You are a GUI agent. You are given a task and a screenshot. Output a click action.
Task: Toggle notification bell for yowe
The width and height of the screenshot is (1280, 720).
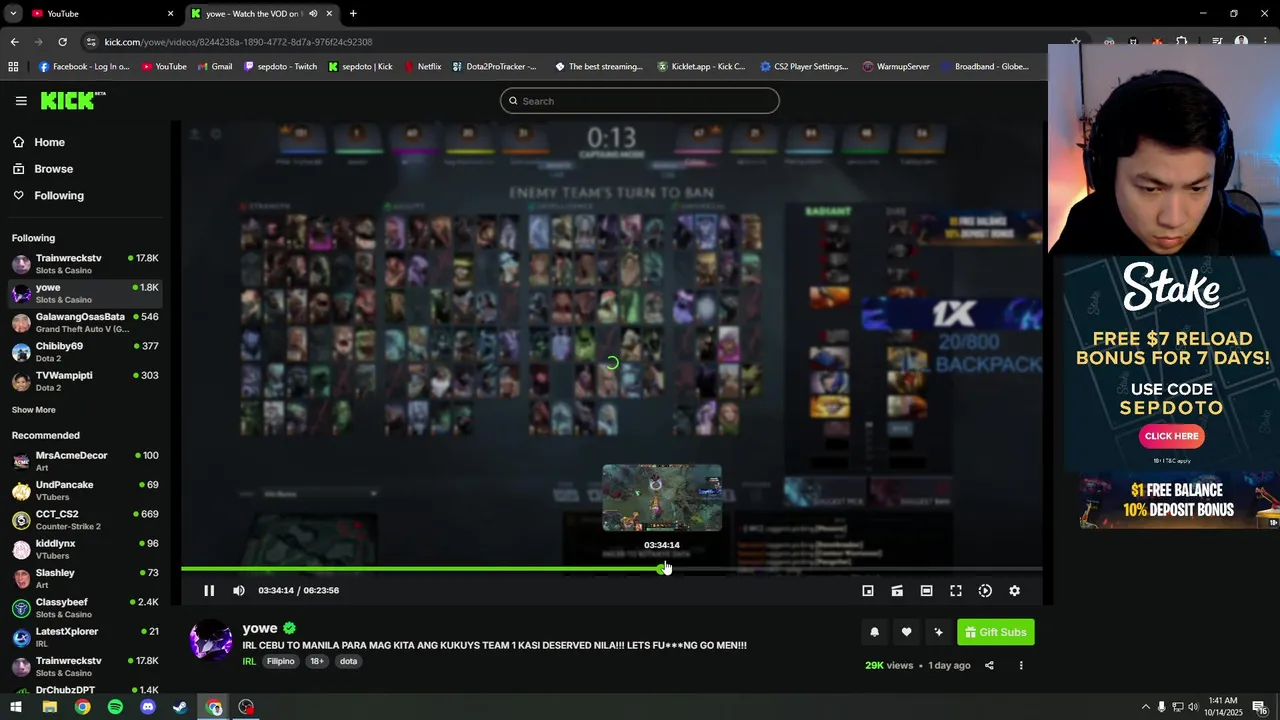[x=874, y=632]
